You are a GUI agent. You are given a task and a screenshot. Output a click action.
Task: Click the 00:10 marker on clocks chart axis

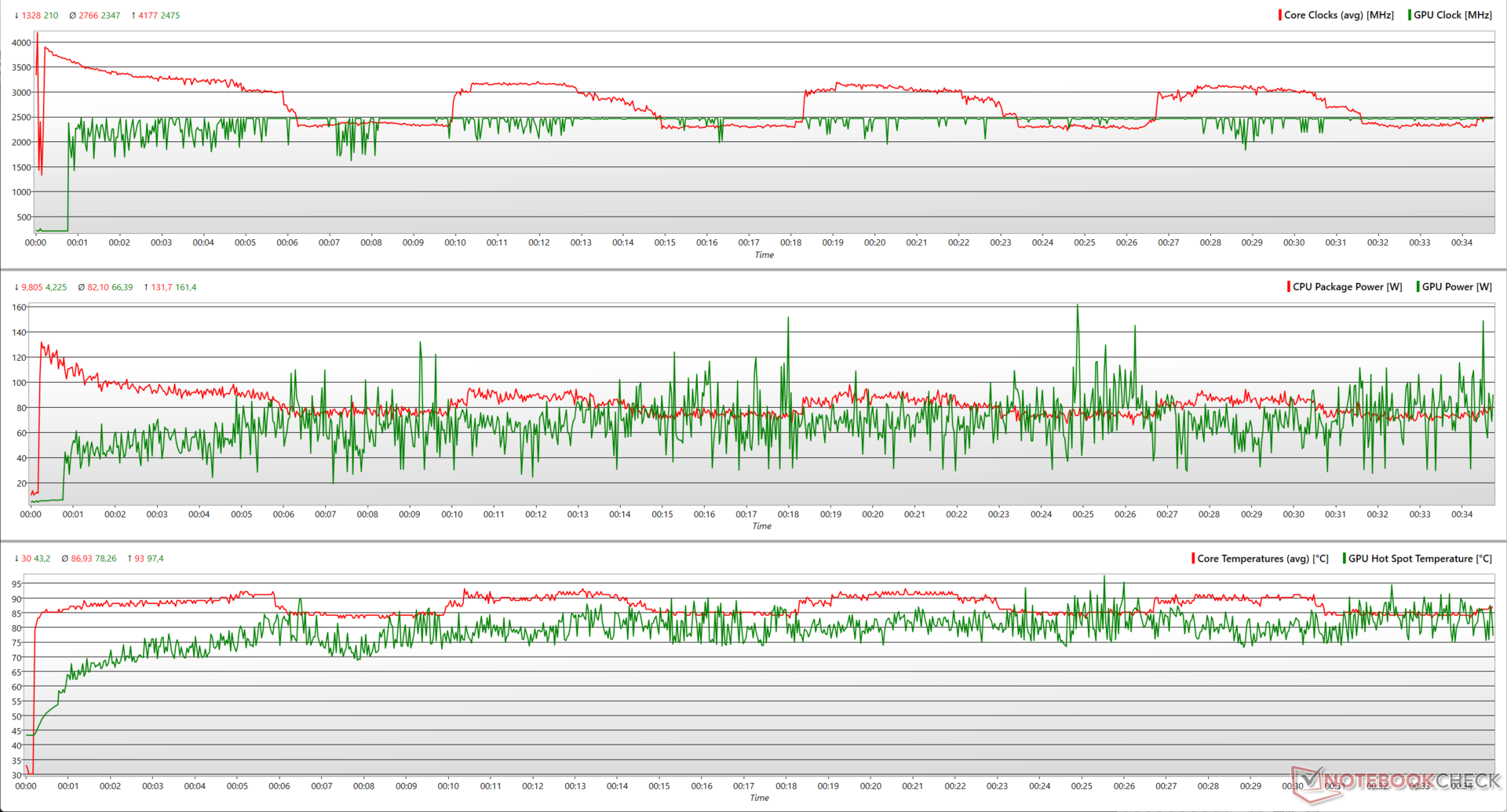click(x=455, y=242)
